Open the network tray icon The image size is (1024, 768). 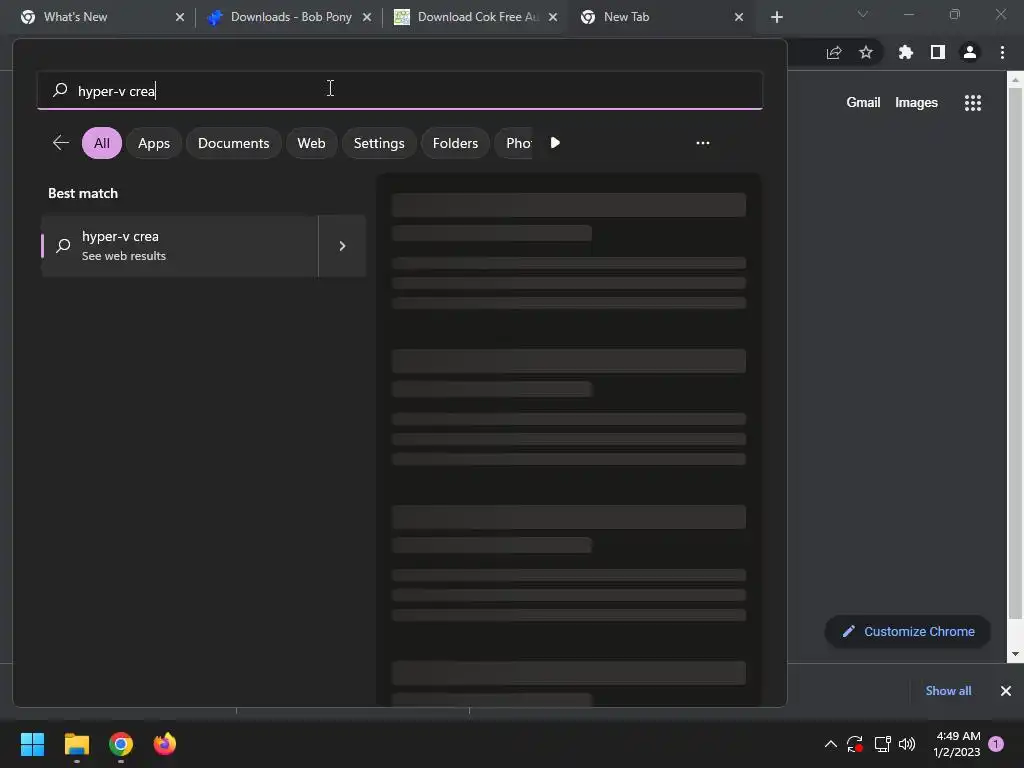pyautogui.click(x=882, y=744)
